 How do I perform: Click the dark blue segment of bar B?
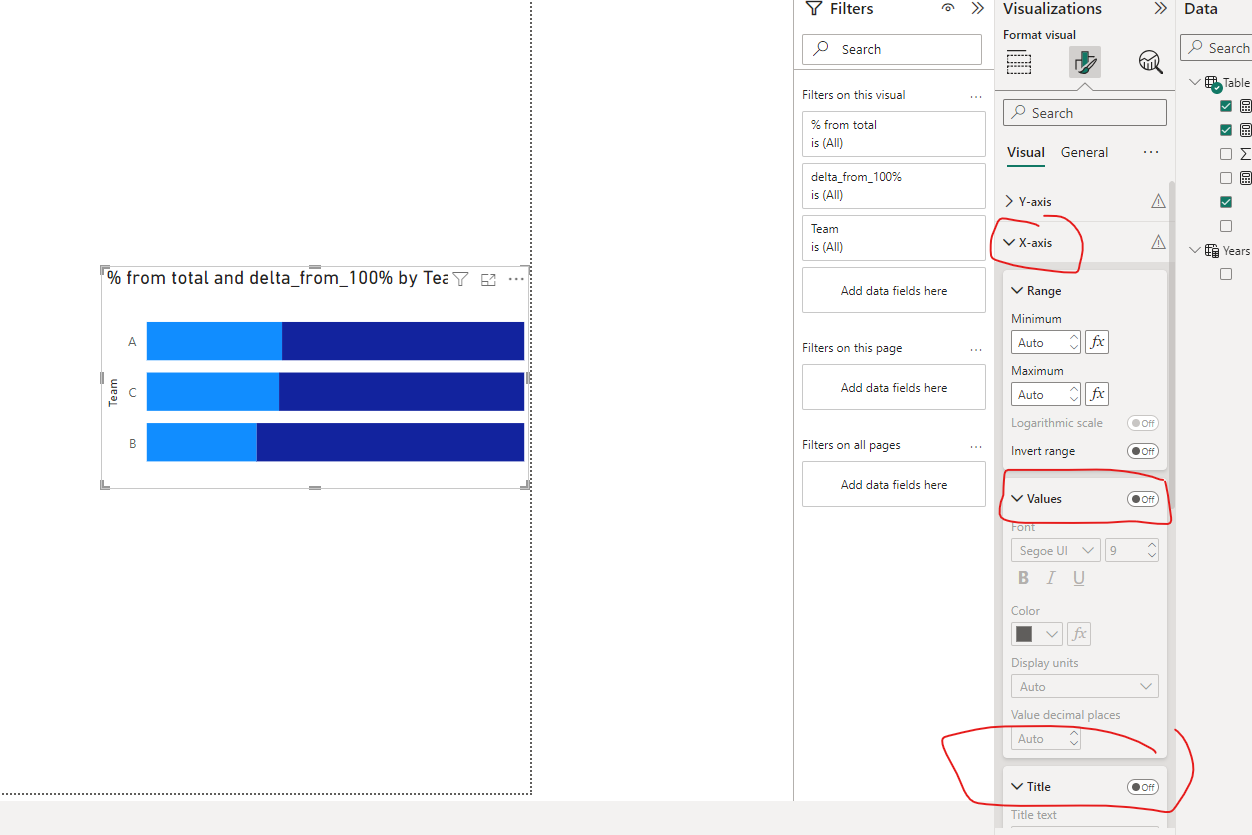point(390,442)
